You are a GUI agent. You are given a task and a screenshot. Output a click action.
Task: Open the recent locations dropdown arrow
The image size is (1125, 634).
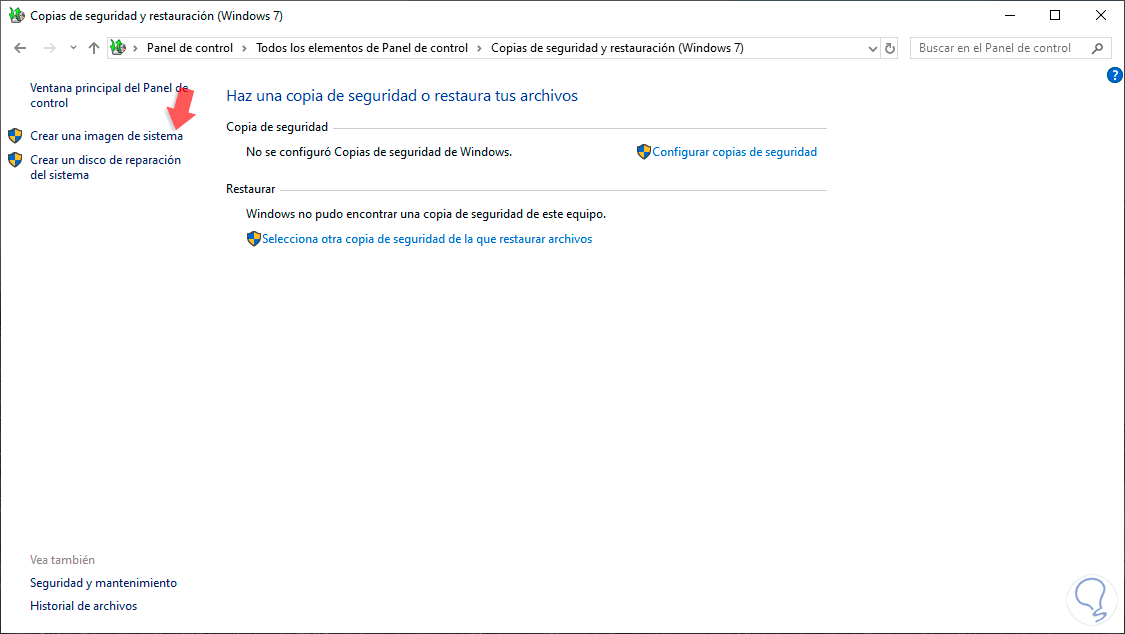pos(73,48)
